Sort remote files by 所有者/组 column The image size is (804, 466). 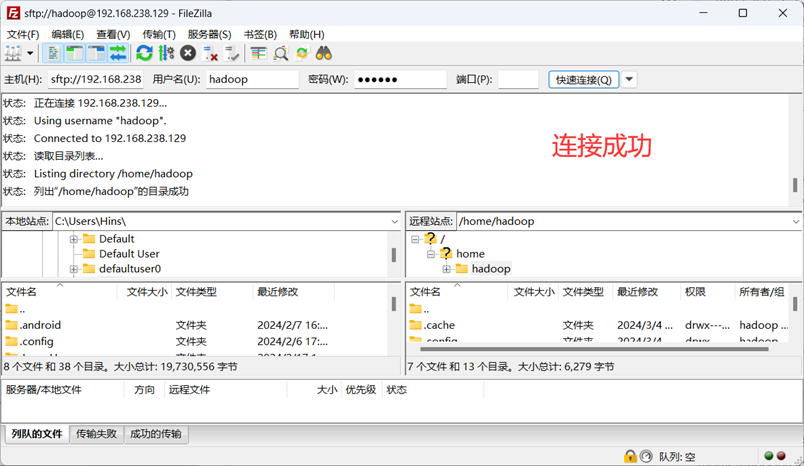761,292
